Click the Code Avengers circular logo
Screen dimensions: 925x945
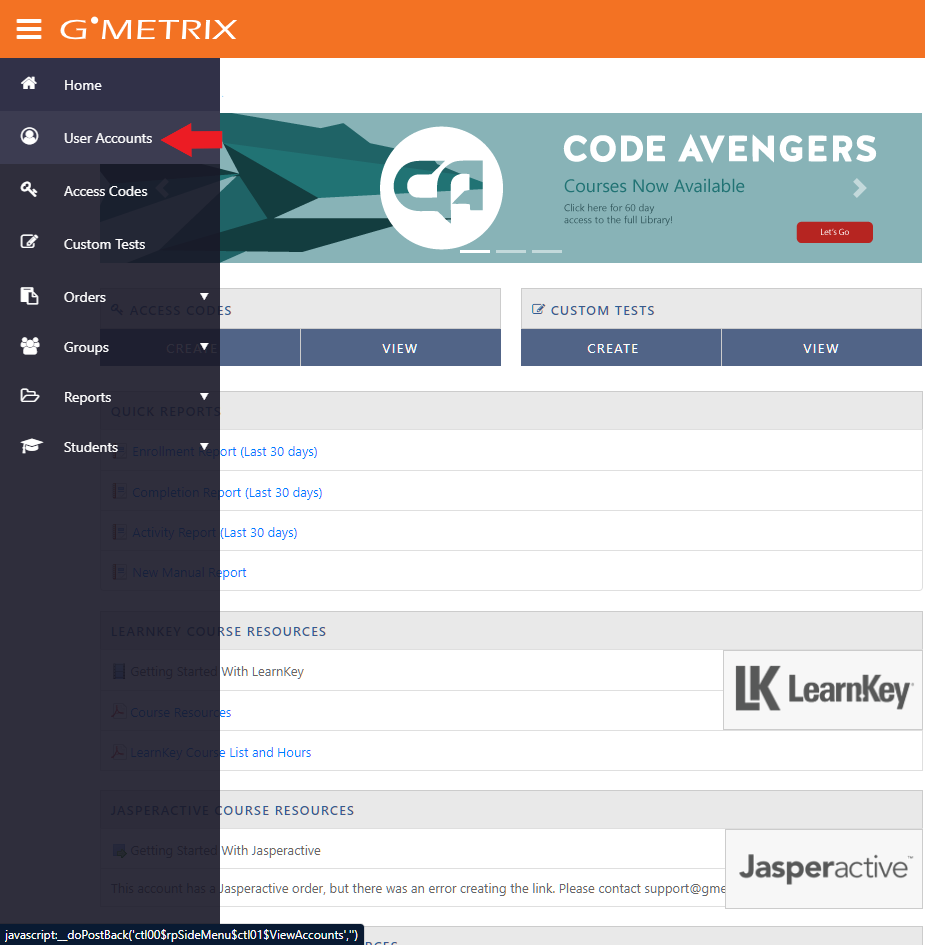(x=442, y=187)
